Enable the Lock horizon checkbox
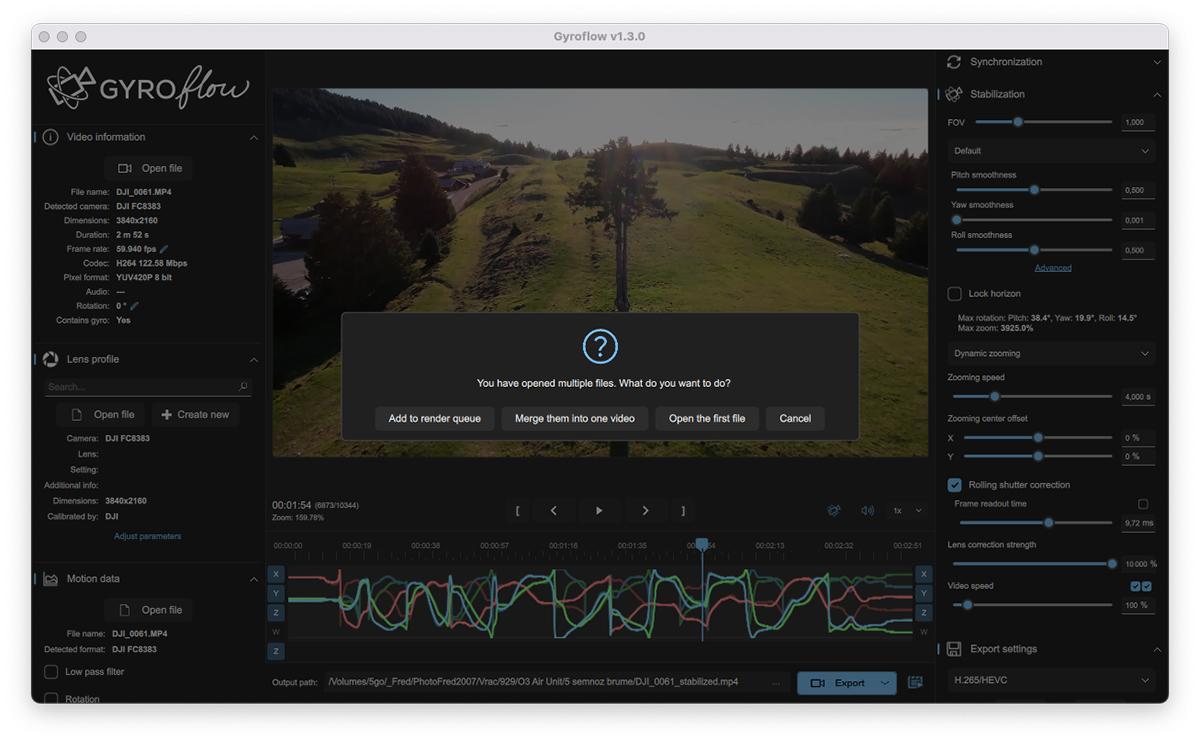 (x=954, y=294)
